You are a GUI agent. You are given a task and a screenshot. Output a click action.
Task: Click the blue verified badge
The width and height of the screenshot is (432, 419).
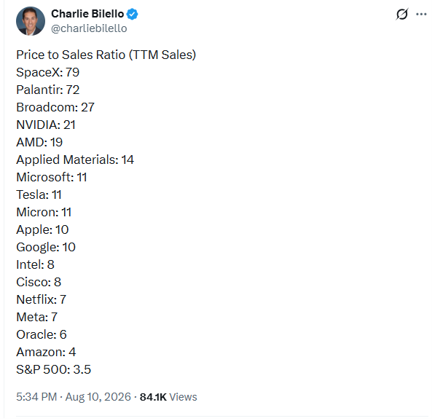pyautogui.click(x=132, y=14)
